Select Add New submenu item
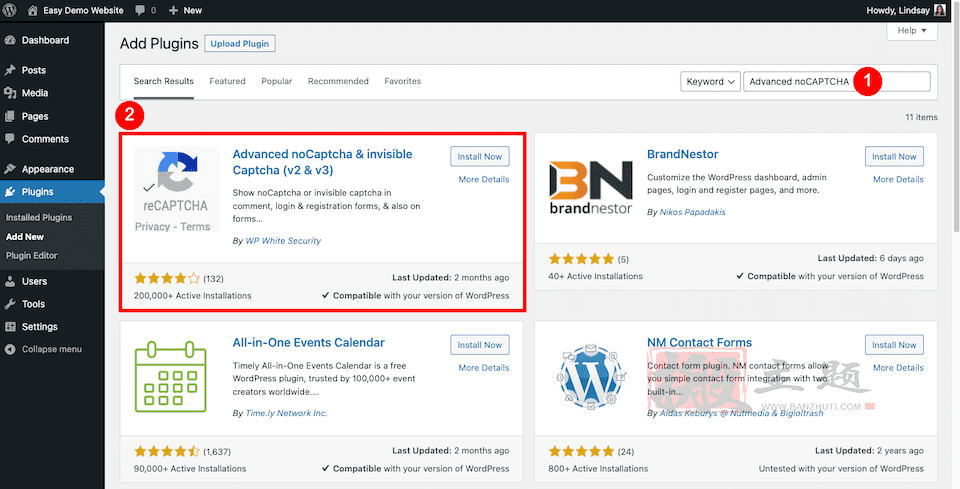The width and height of the screenshot is (960, 489). click(25, 237)
